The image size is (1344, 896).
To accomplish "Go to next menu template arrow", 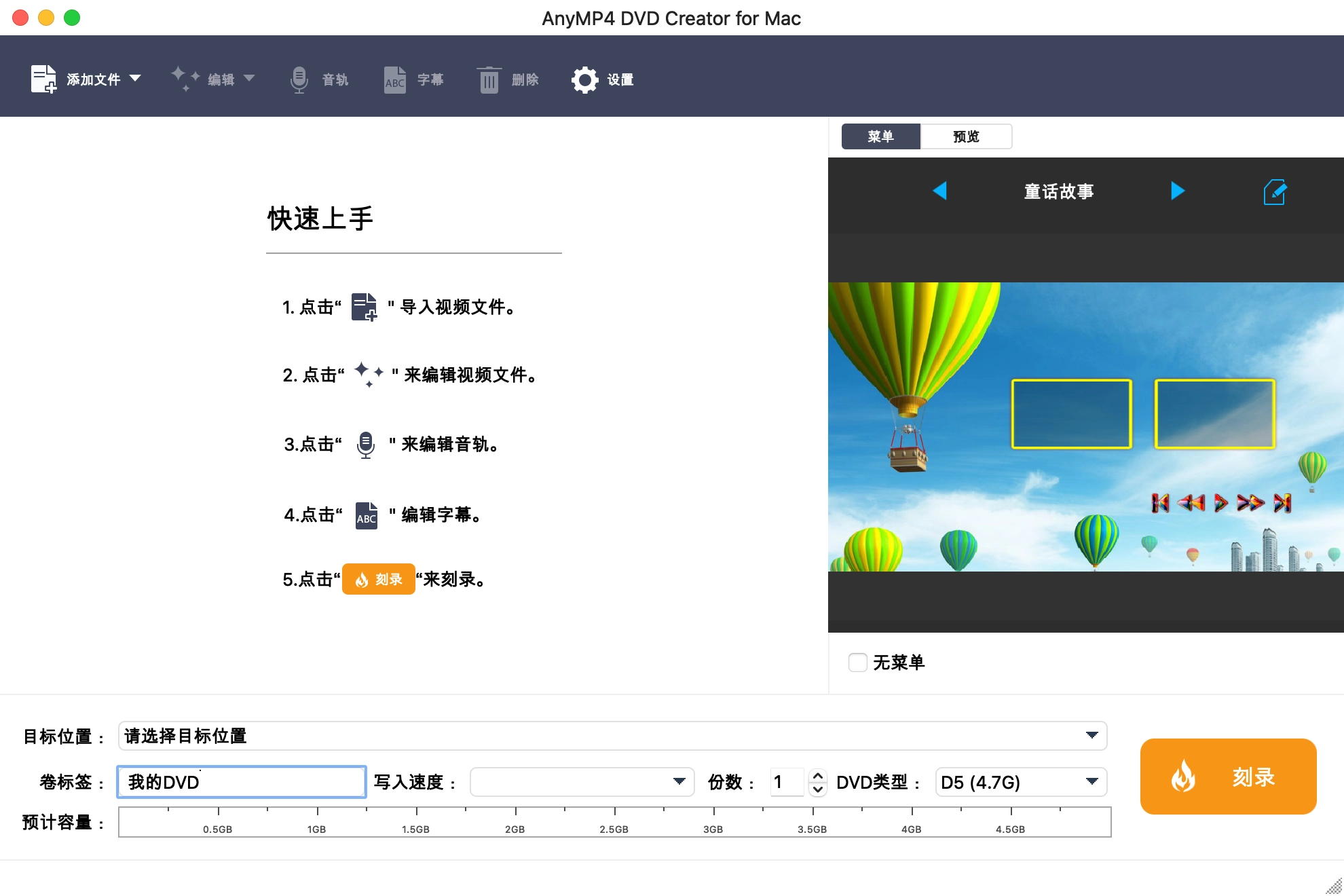I will 1178,191.
